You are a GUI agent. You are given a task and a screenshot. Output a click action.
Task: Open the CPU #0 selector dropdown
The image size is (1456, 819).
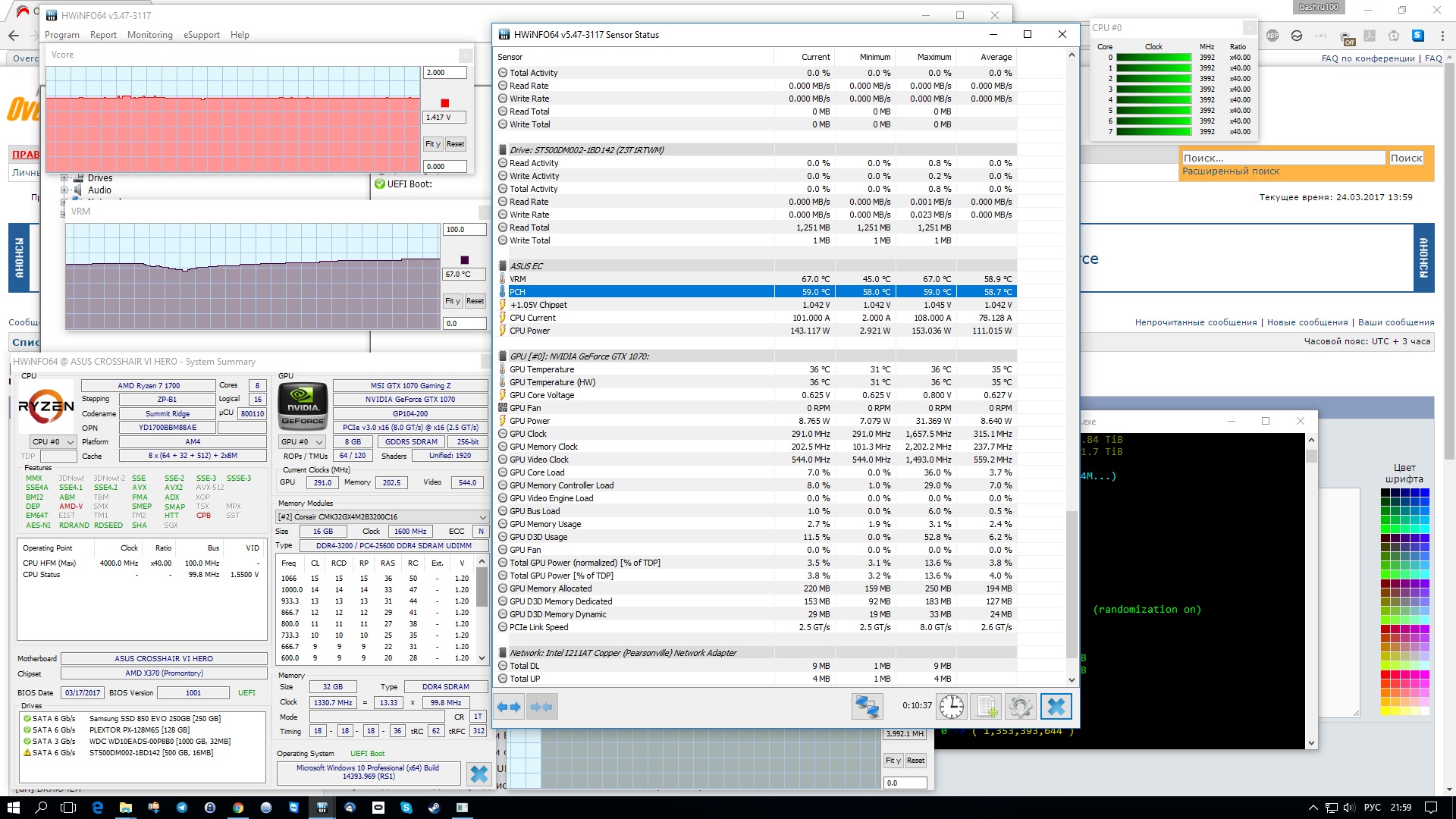(x=52, y=442)
